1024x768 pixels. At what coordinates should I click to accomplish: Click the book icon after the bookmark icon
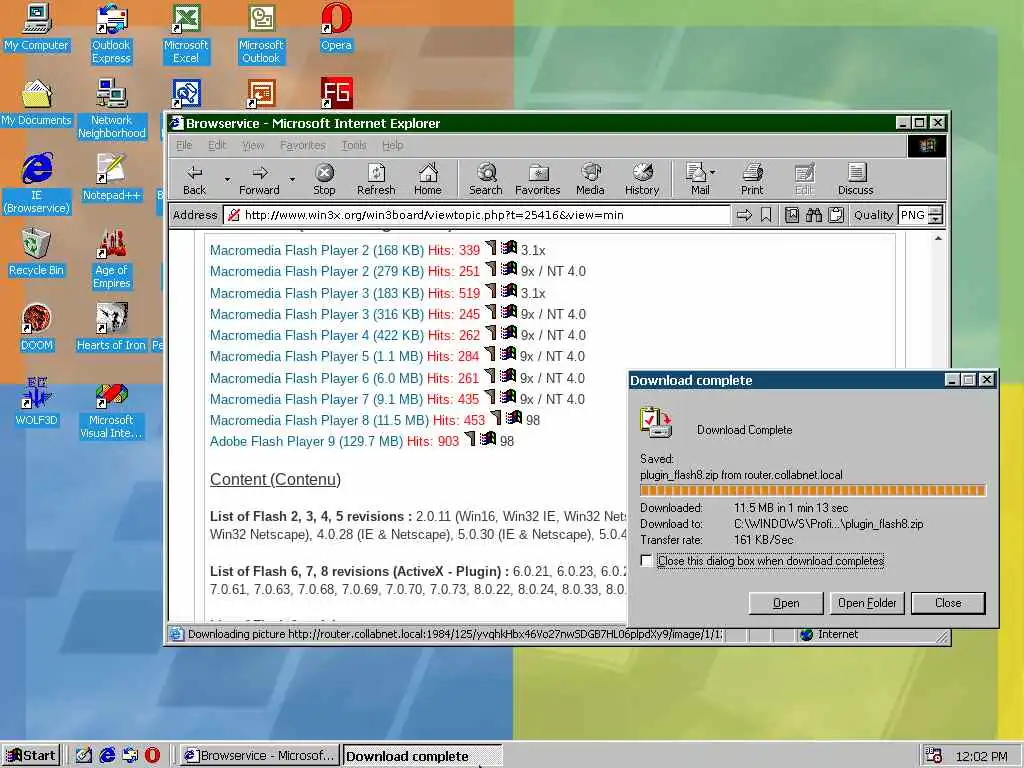[x=792, y=215]
